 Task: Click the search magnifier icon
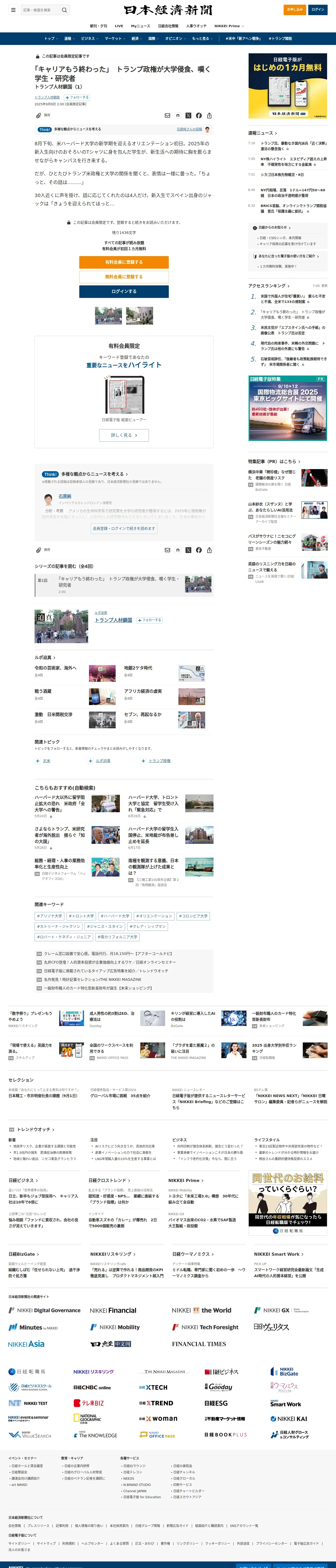click(x=64, y=10)
